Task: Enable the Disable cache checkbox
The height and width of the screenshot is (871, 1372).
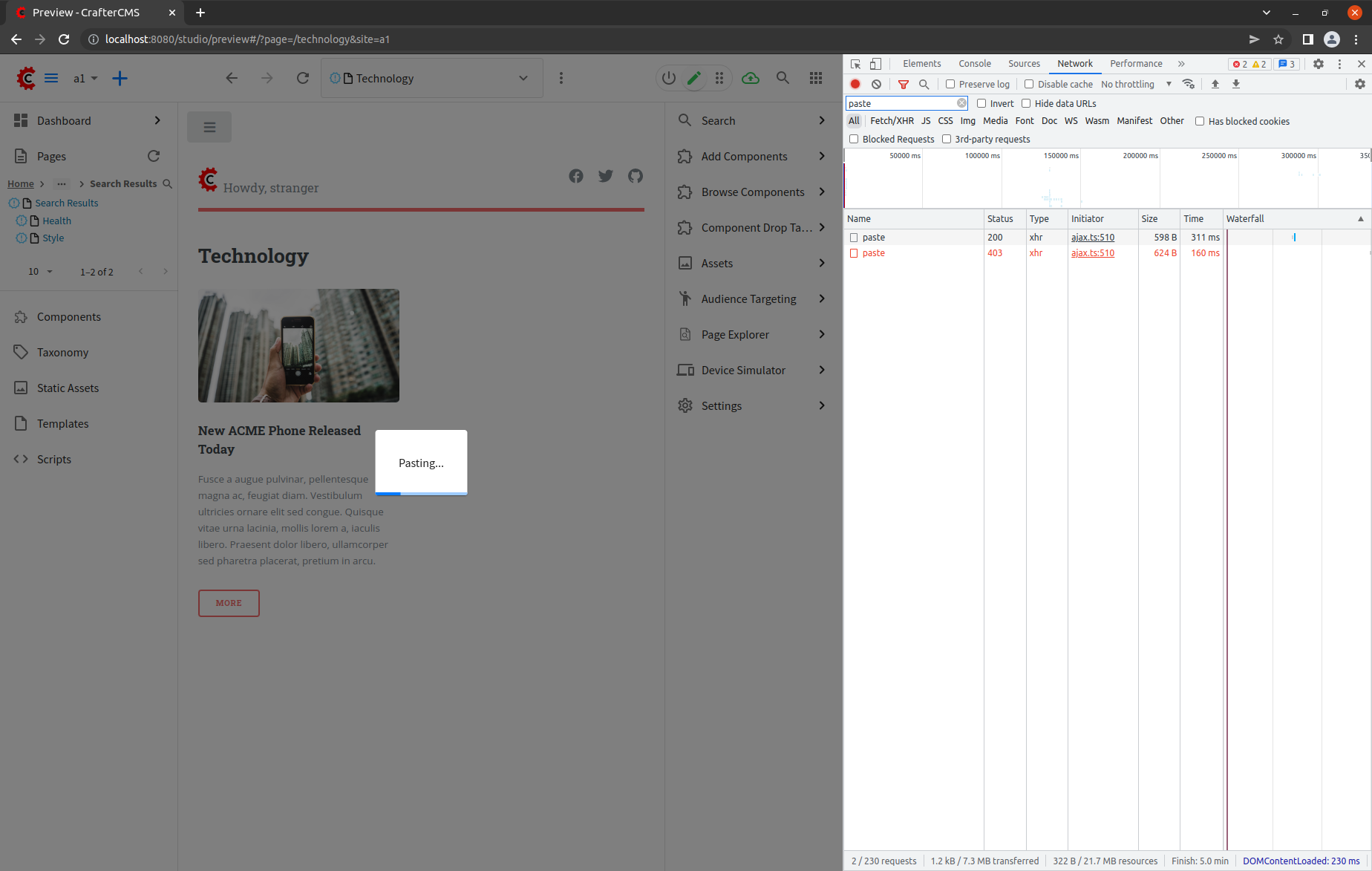Action: 1029,84
